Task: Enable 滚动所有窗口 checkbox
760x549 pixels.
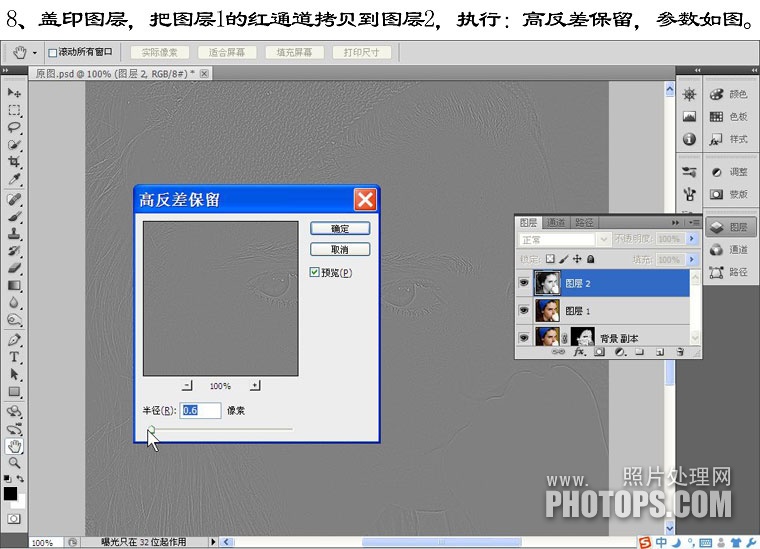Action: 52,52
